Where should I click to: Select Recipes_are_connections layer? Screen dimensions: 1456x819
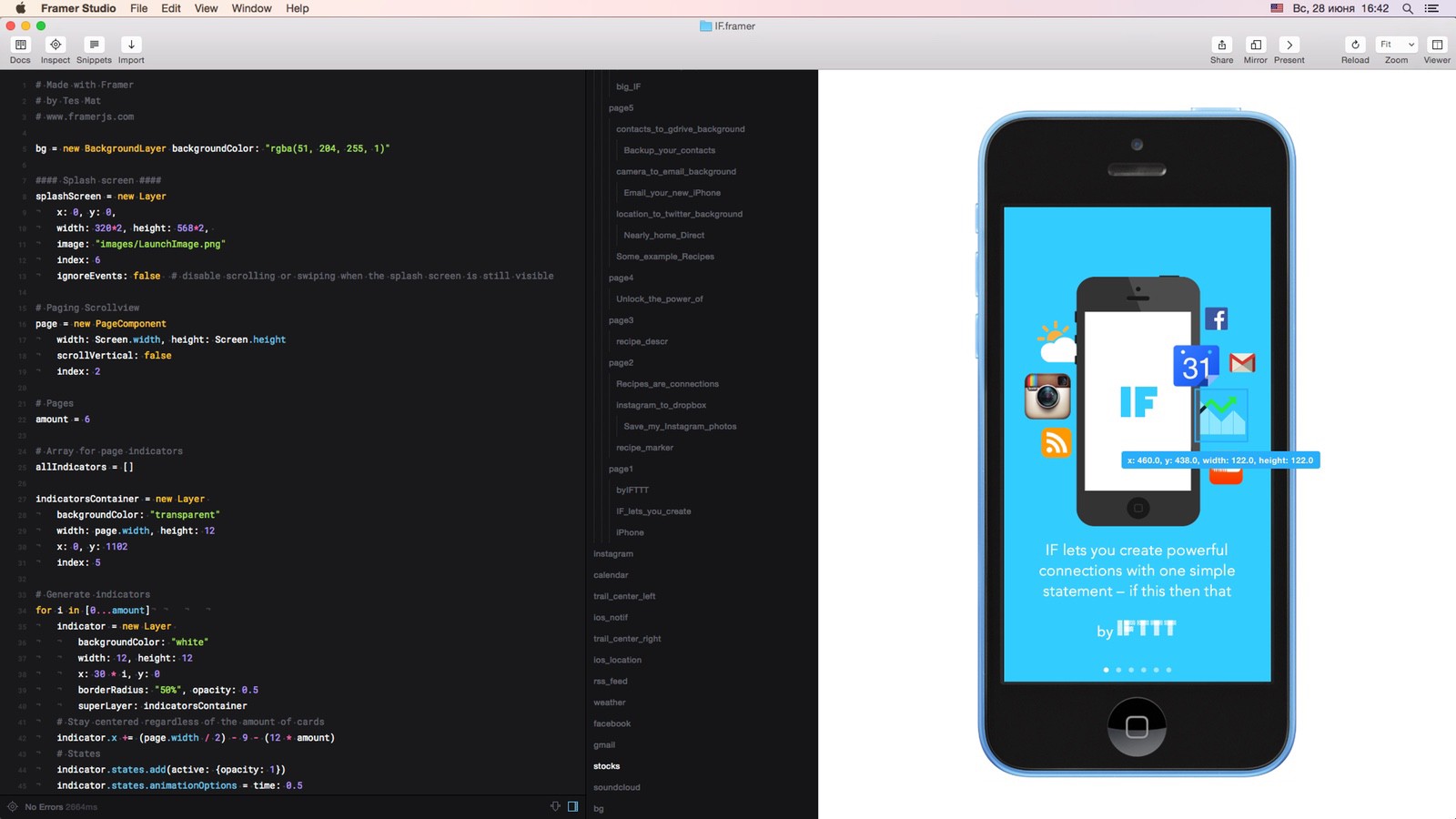coord(667,384)
